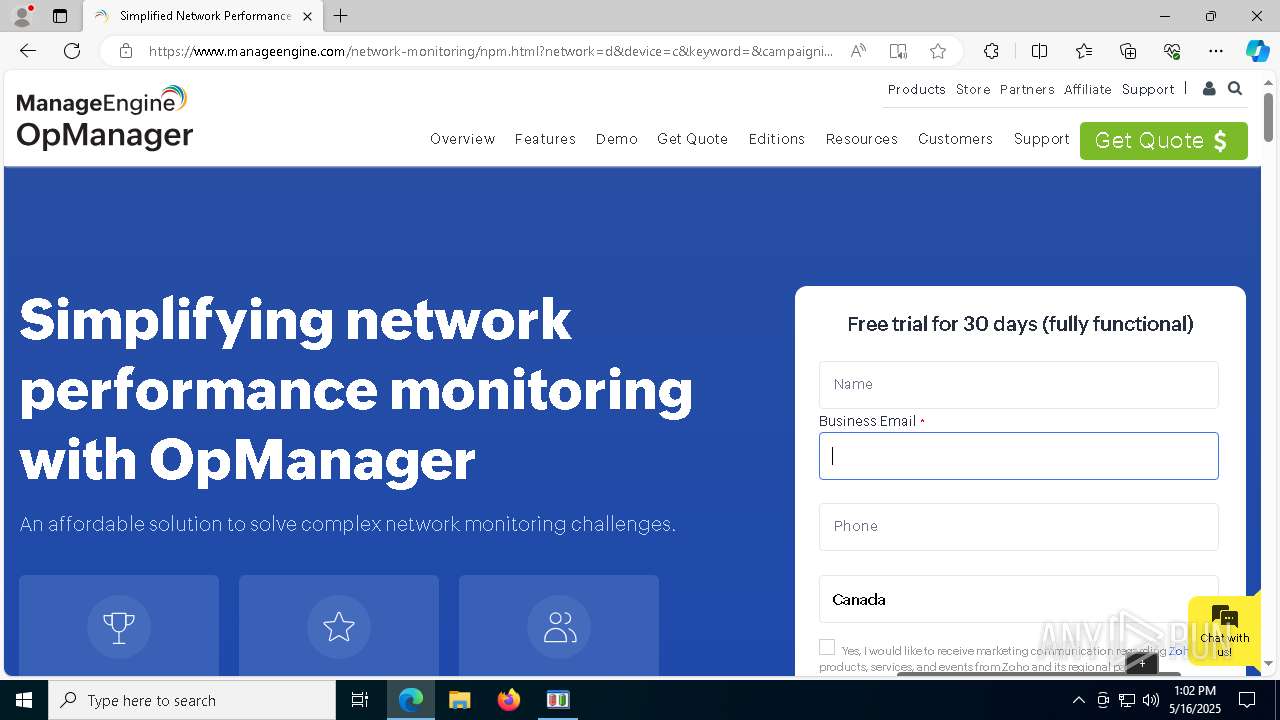Open Browser essentials

(x=1172, y=51)
